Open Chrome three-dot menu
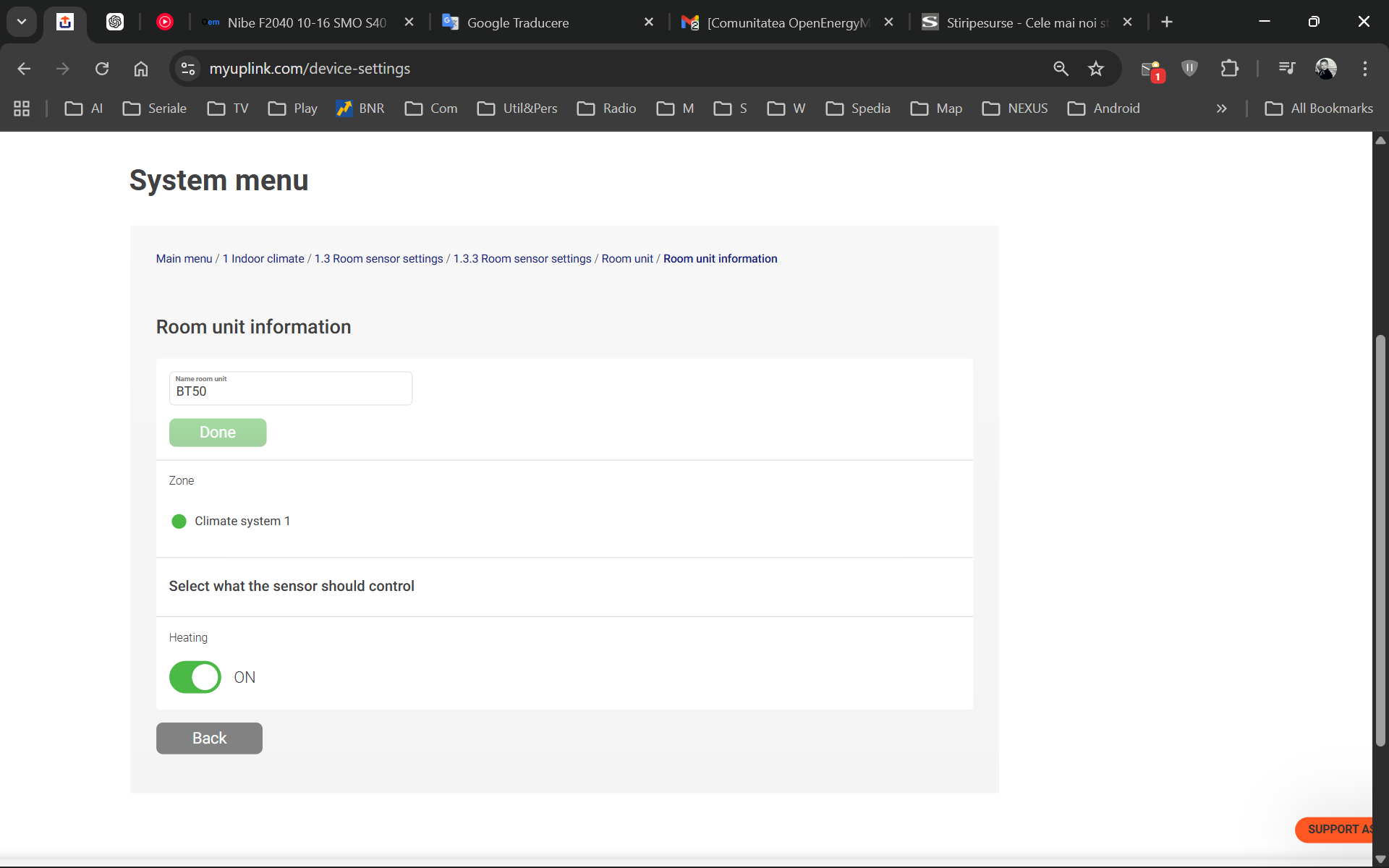 click(1365, 69)
